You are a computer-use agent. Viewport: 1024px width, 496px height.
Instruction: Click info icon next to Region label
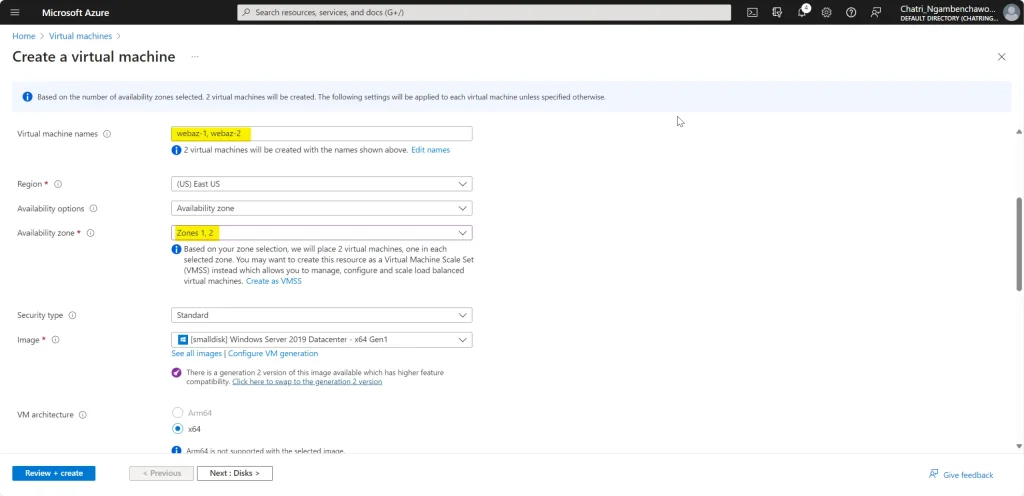pyautogui.click(x=58, y=184)
